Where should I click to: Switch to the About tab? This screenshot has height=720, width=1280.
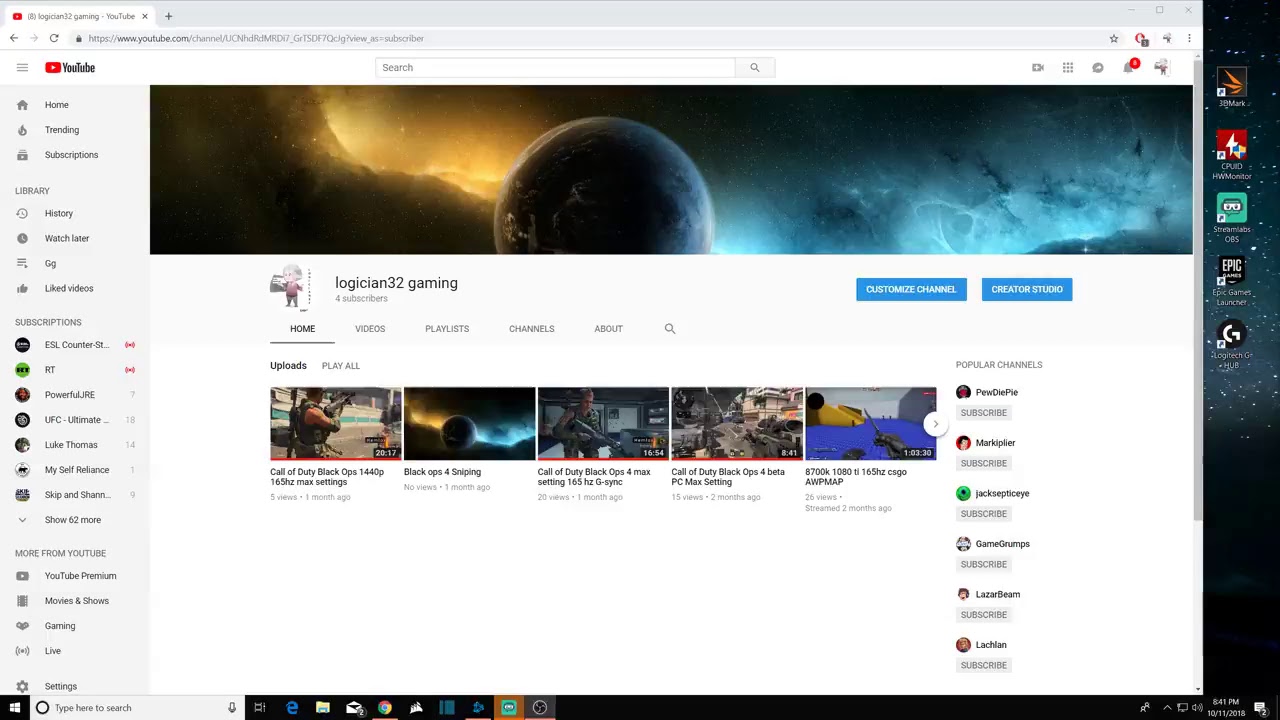608,328
